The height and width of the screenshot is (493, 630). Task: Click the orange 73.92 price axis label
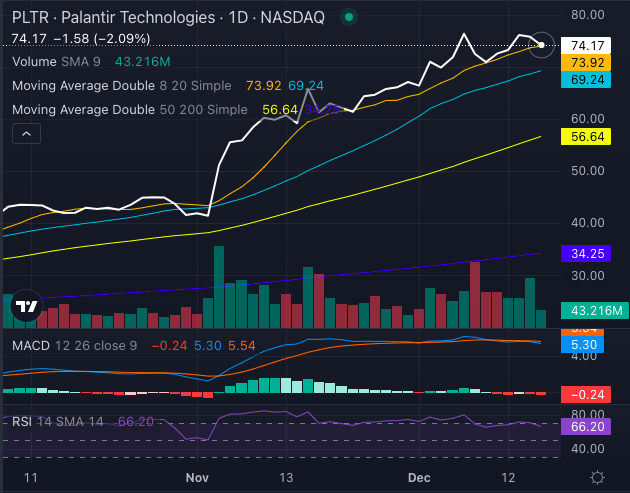point(587,62)
